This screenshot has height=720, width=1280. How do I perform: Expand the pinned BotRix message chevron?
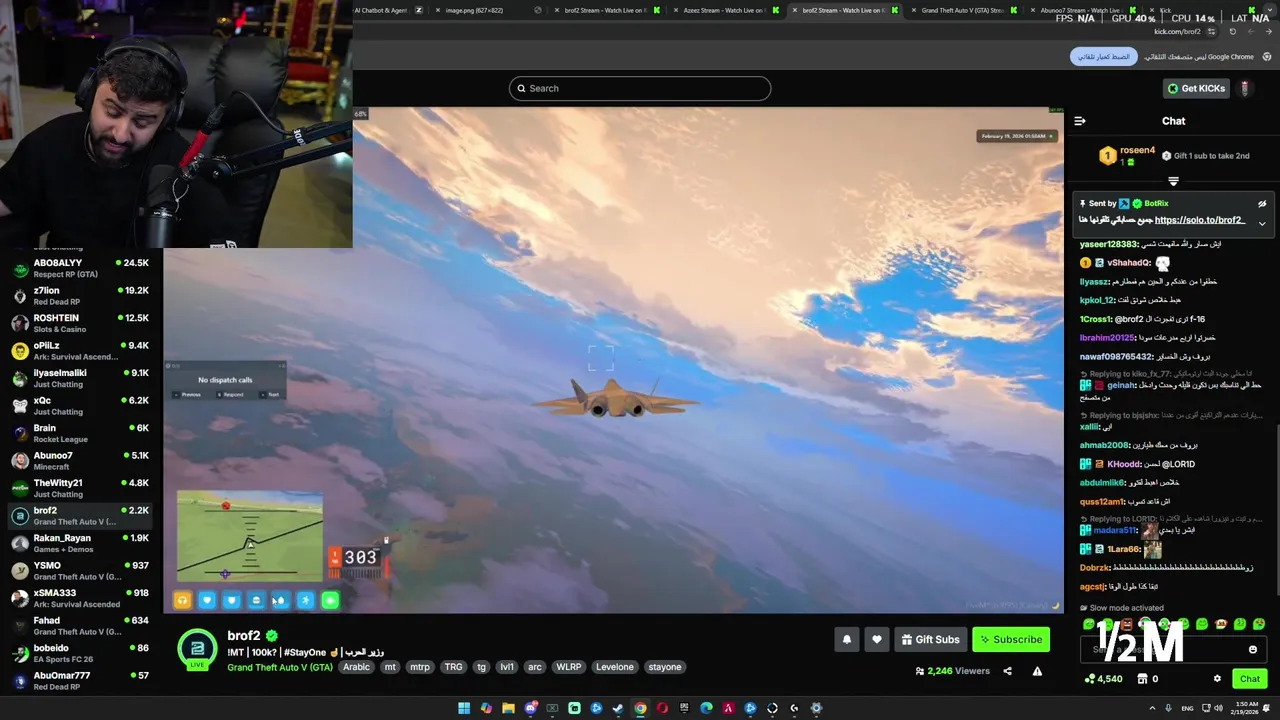tap(1262, 223)
